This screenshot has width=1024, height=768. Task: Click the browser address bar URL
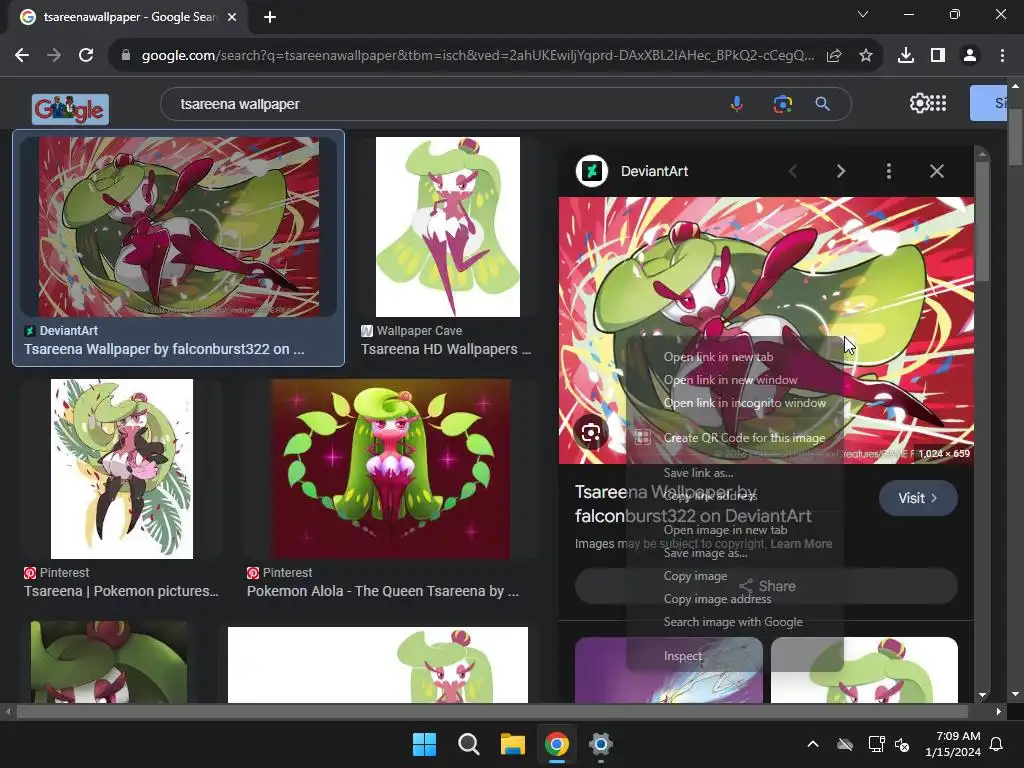[x=478, y=56]
